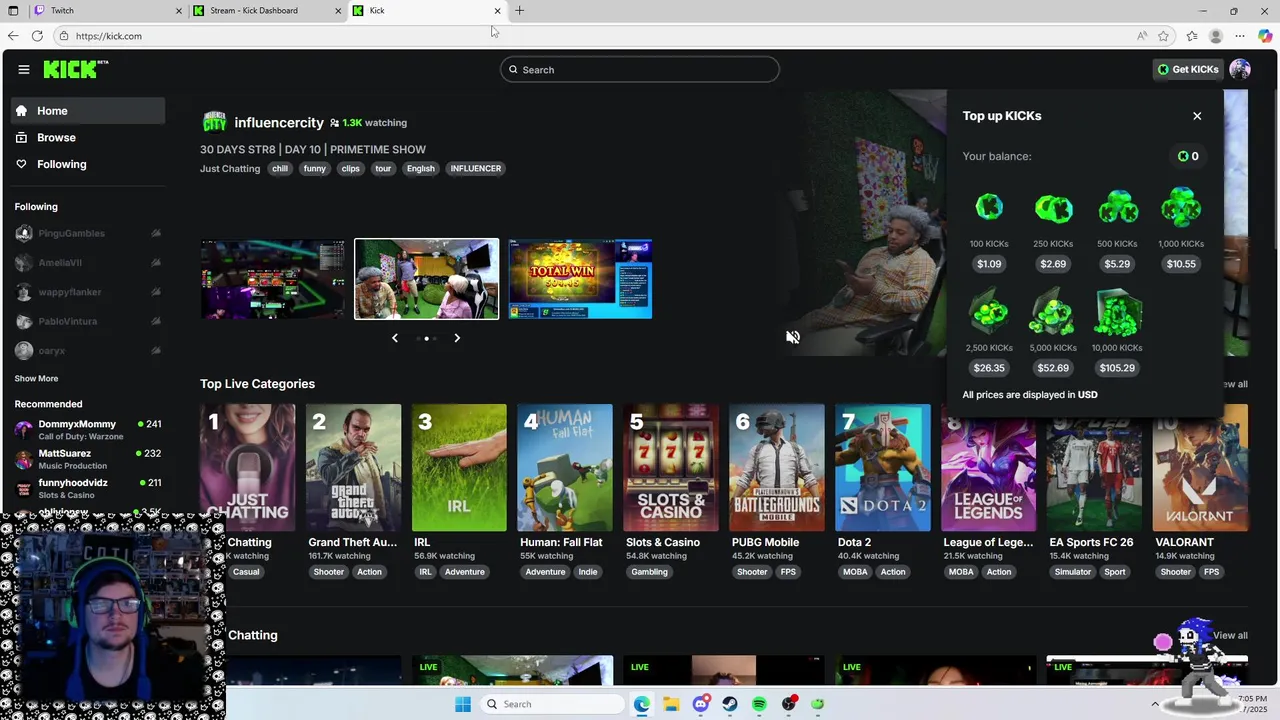This screenshot has width=1280, height=720.
Task: Select the first featured stream thumbnail
Action: click(272, 279)
